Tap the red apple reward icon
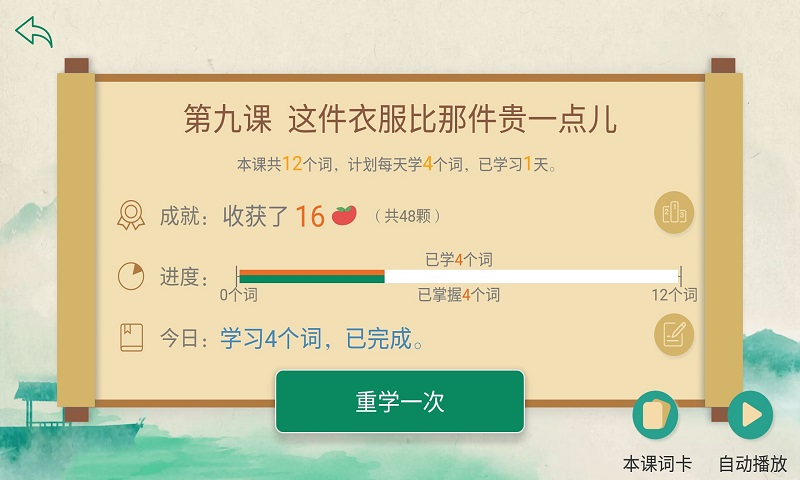 (344, 215)
